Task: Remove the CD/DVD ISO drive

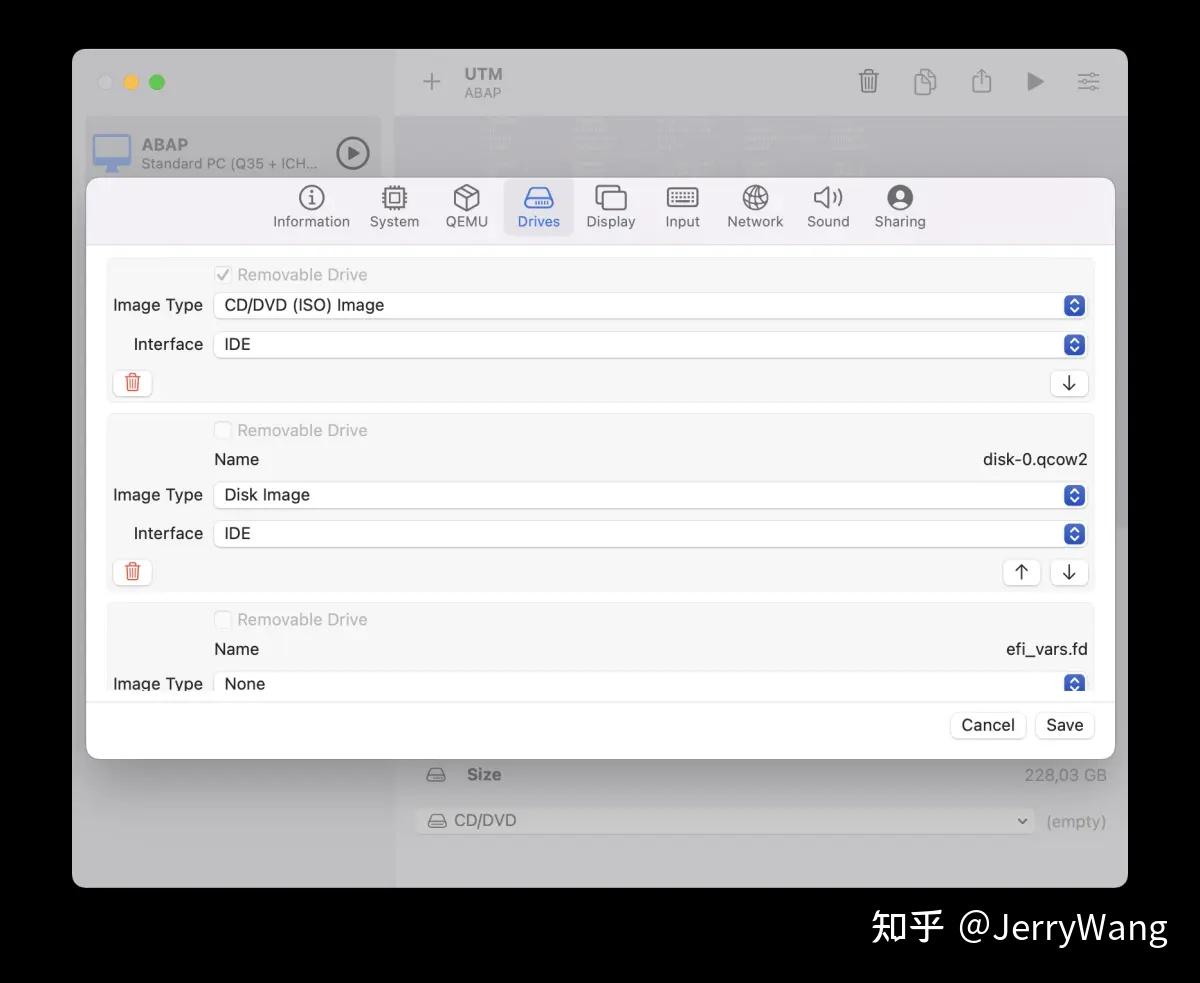Action: 132,383
